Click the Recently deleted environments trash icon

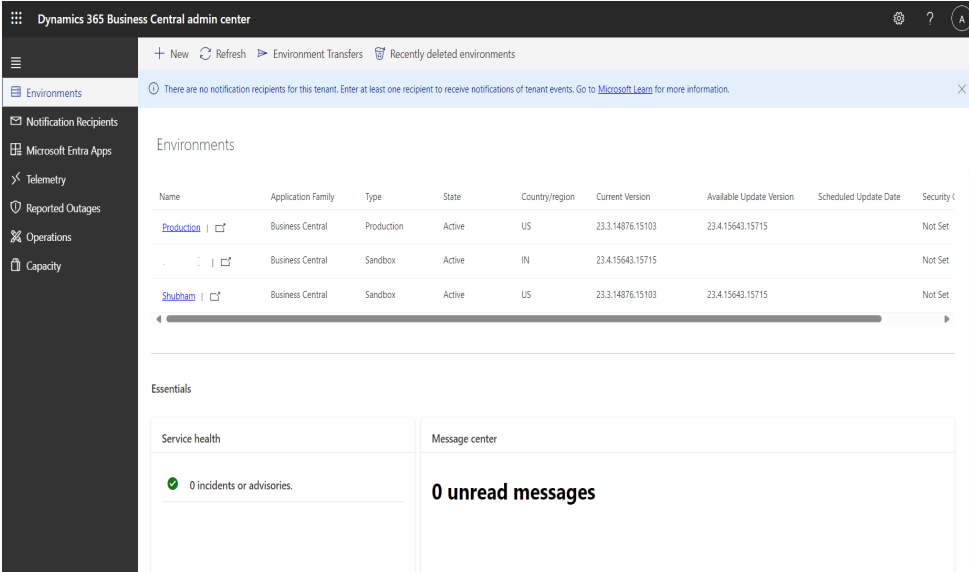tap(379, 54)
